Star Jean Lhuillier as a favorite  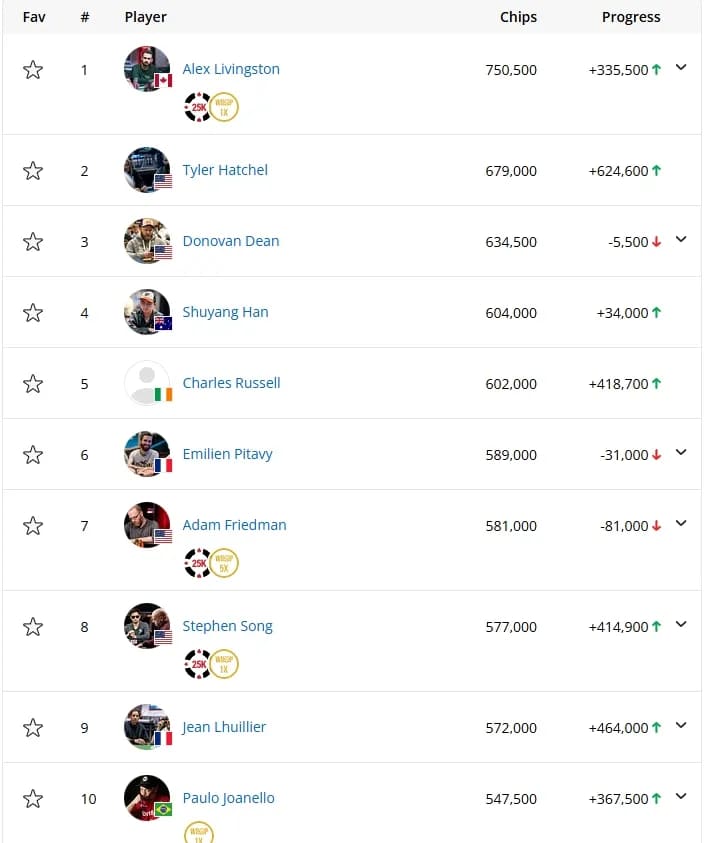(x=33, y=728)
